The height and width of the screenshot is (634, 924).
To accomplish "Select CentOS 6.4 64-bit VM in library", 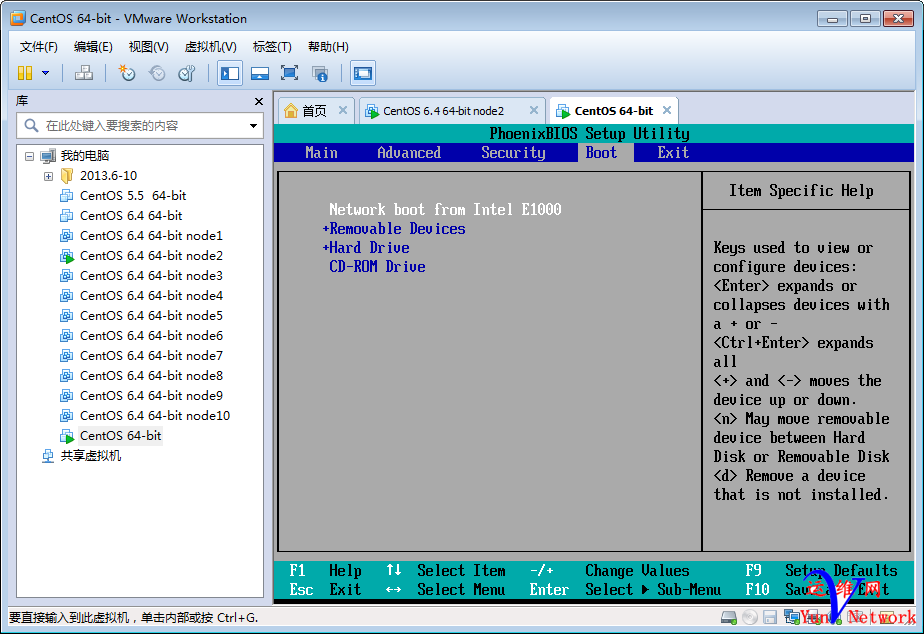I will coord(131,216).
